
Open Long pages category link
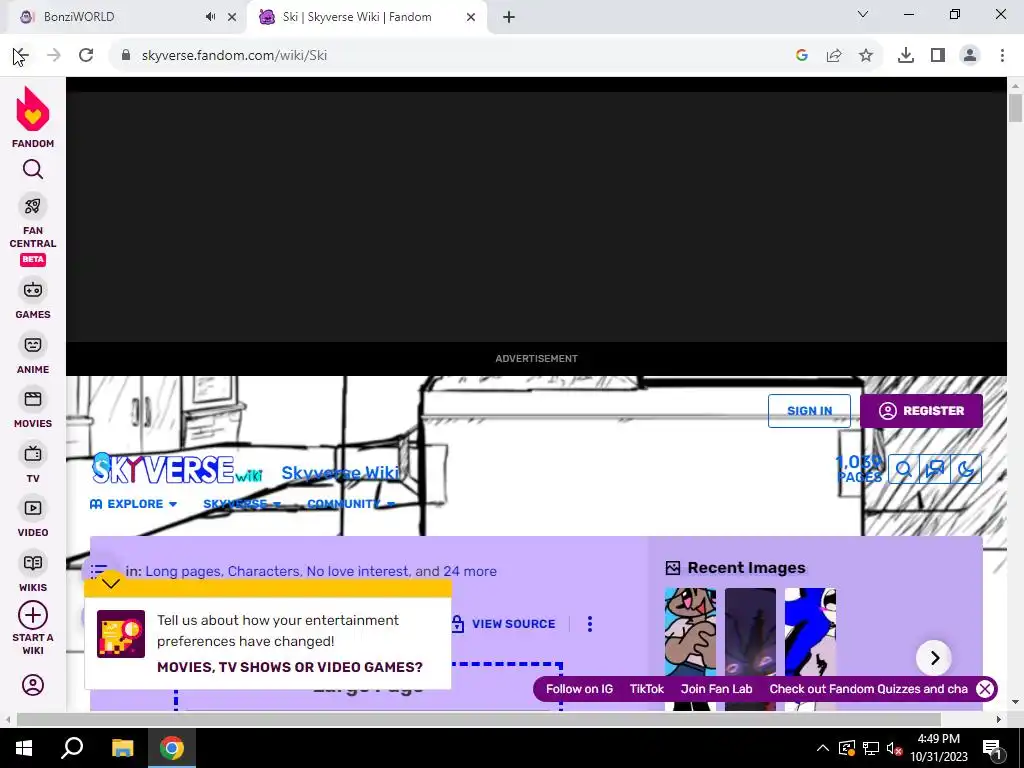(x=183, y=571)
